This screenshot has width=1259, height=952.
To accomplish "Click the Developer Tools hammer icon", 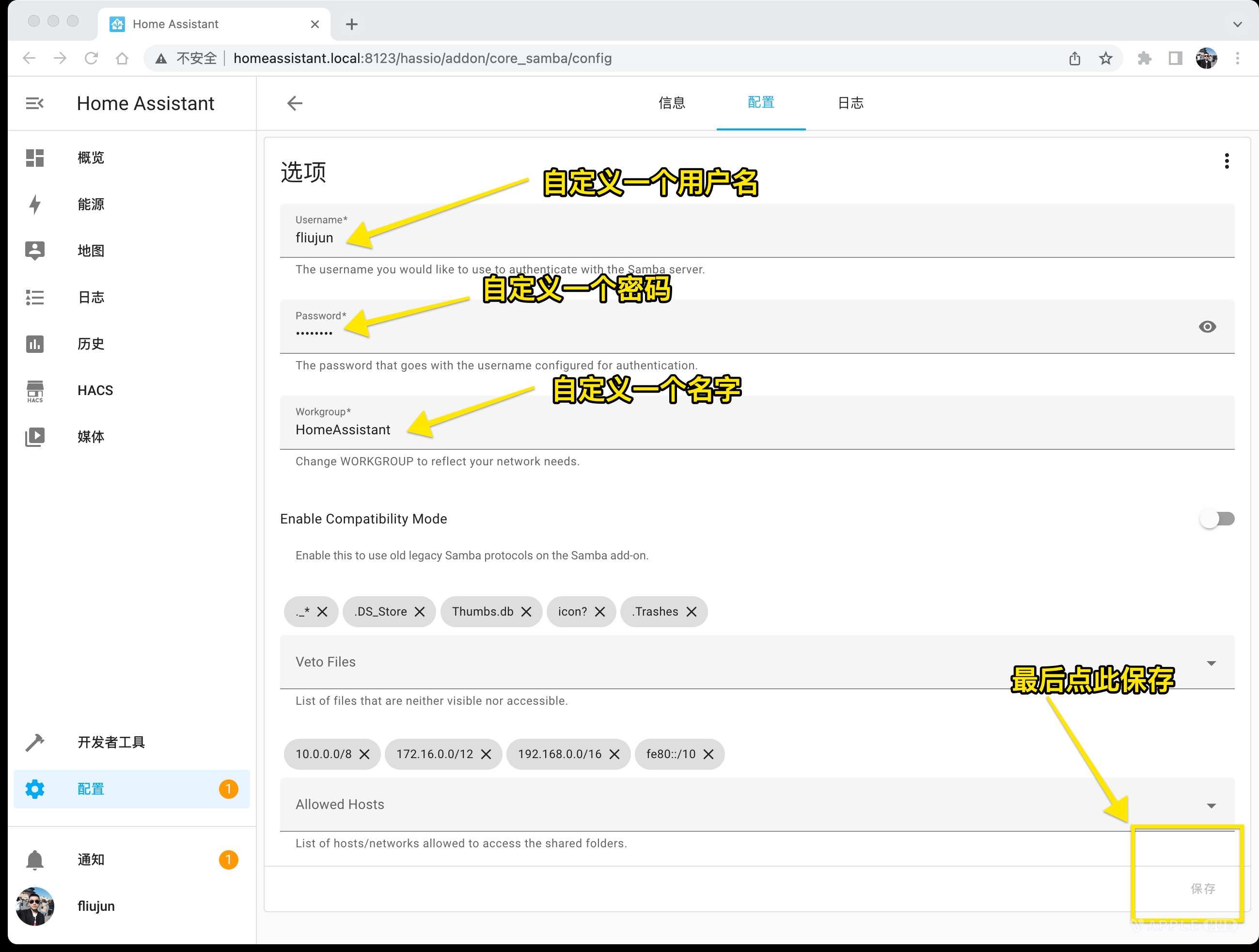I will [35, 743].
